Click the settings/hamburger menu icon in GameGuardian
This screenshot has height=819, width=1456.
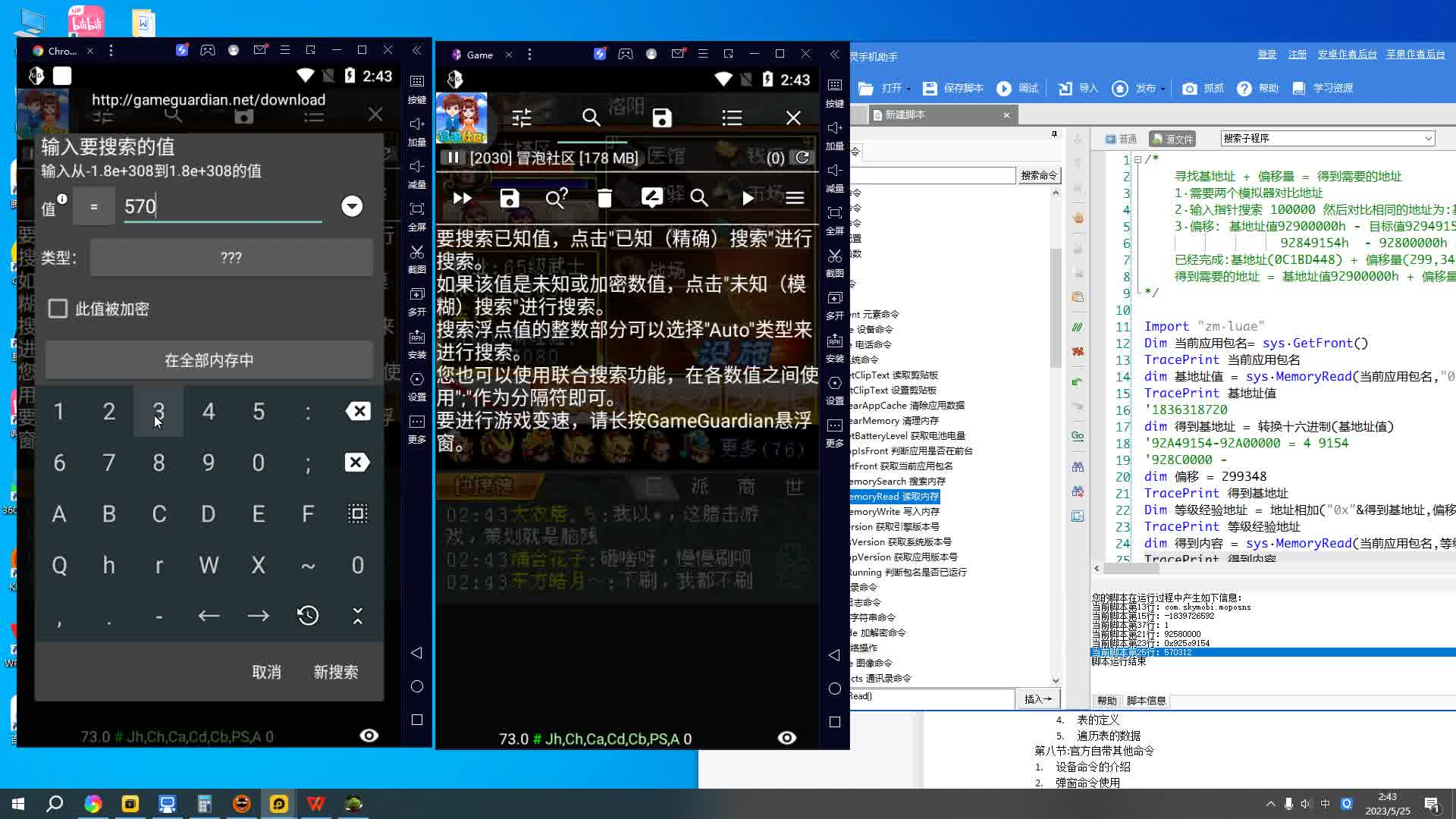click(x=795, y=198)
